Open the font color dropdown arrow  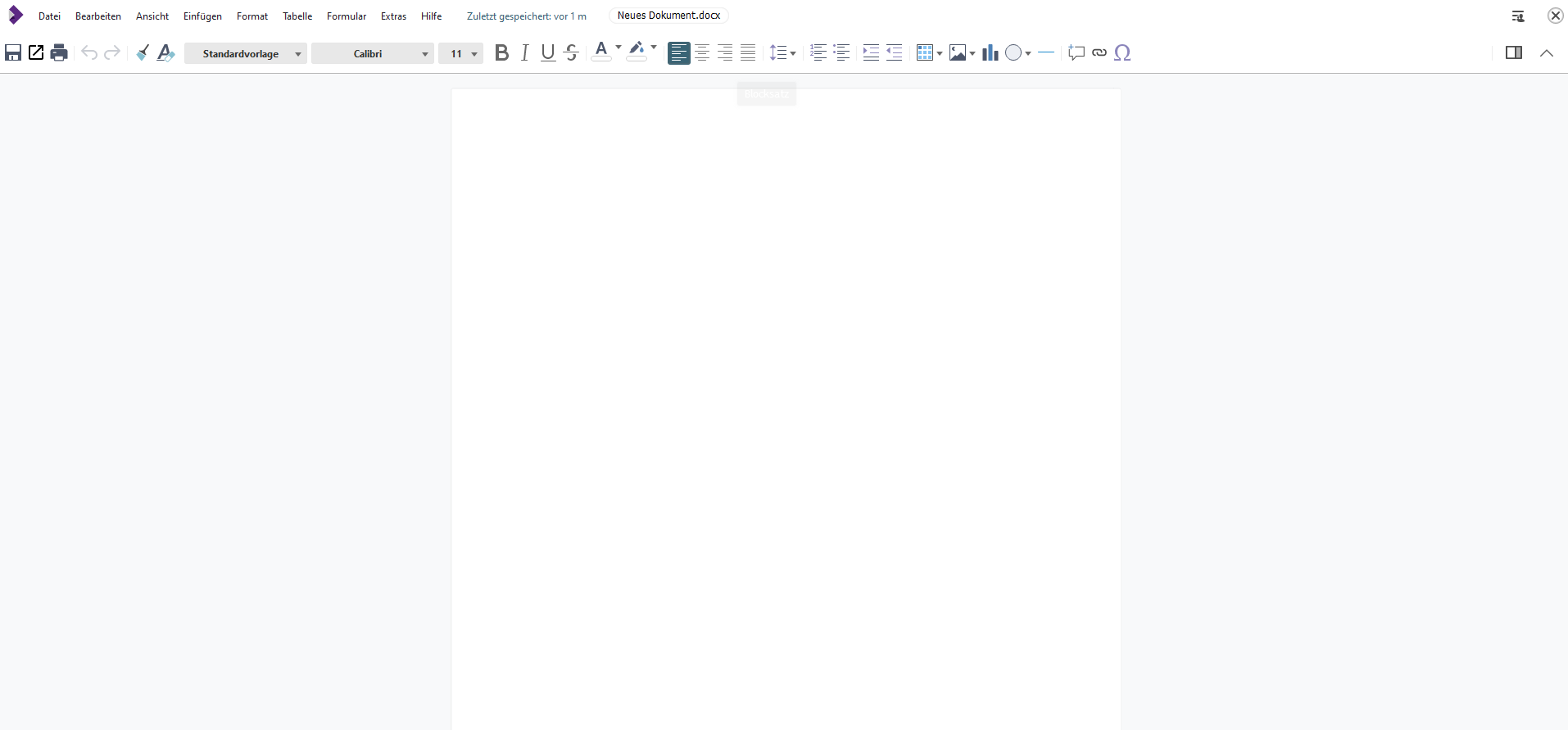(619, 48)
